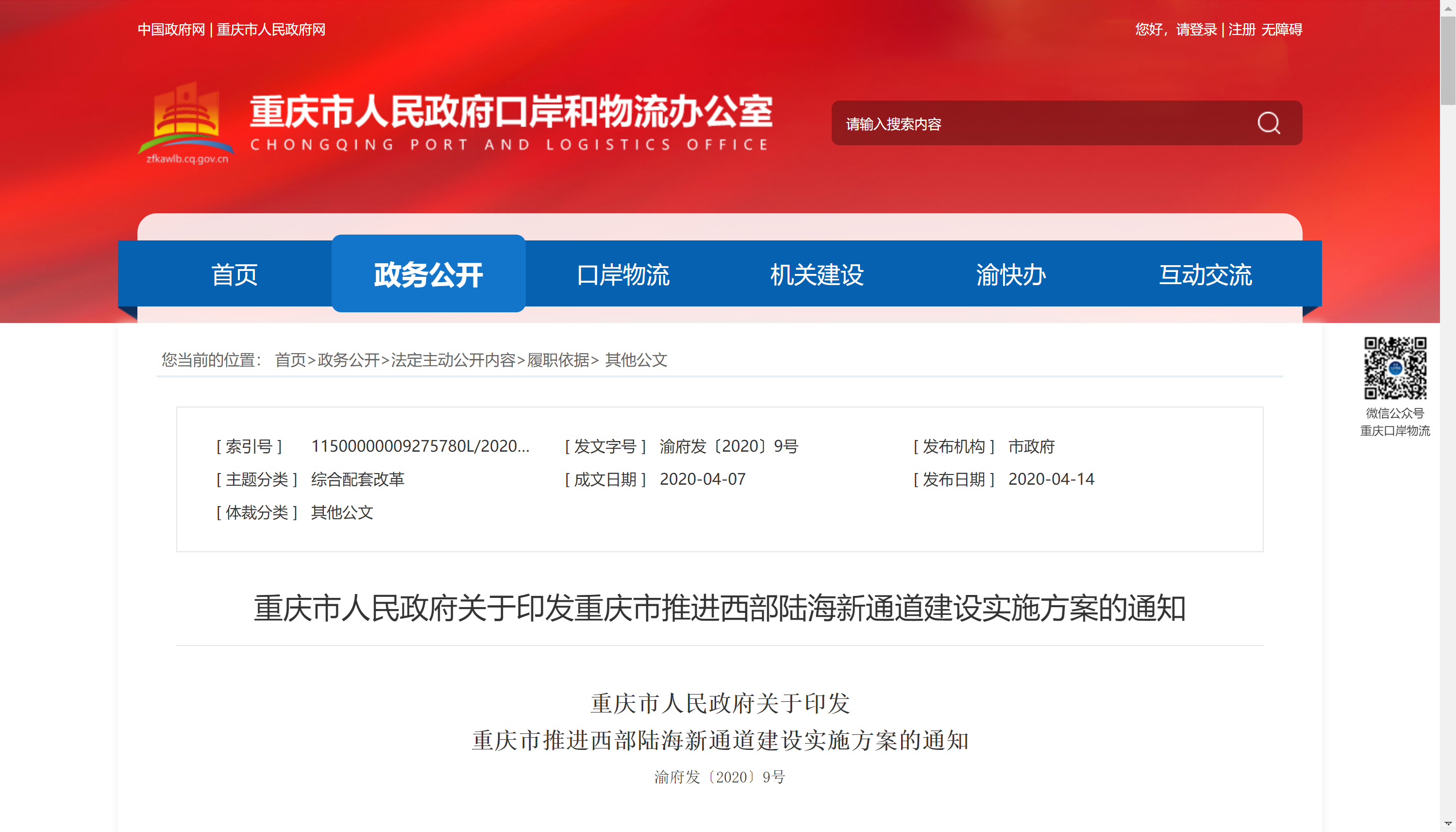Open the 首页 navigation tab

[x=234, y=275]
